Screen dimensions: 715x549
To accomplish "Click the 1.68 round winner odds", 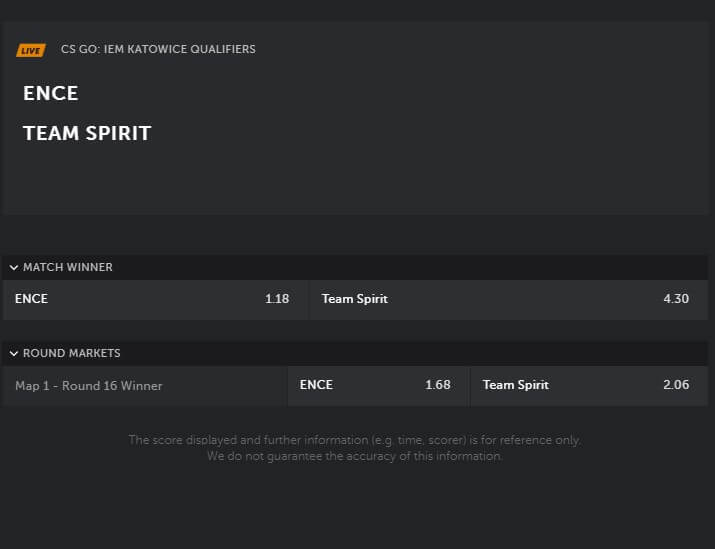I will point(438,385).
